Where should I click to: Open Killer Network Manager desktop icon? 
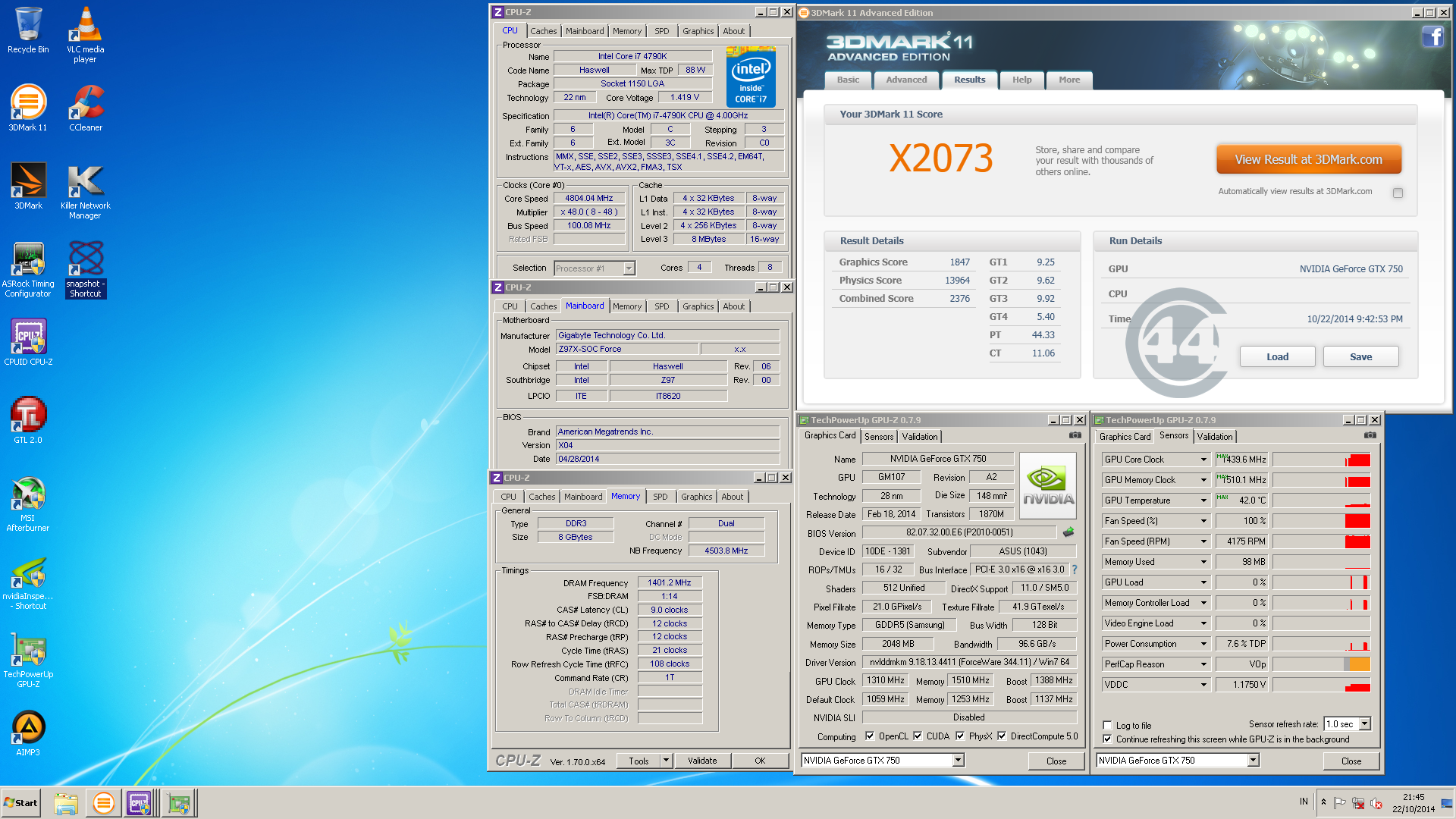[x=85, y=191]
